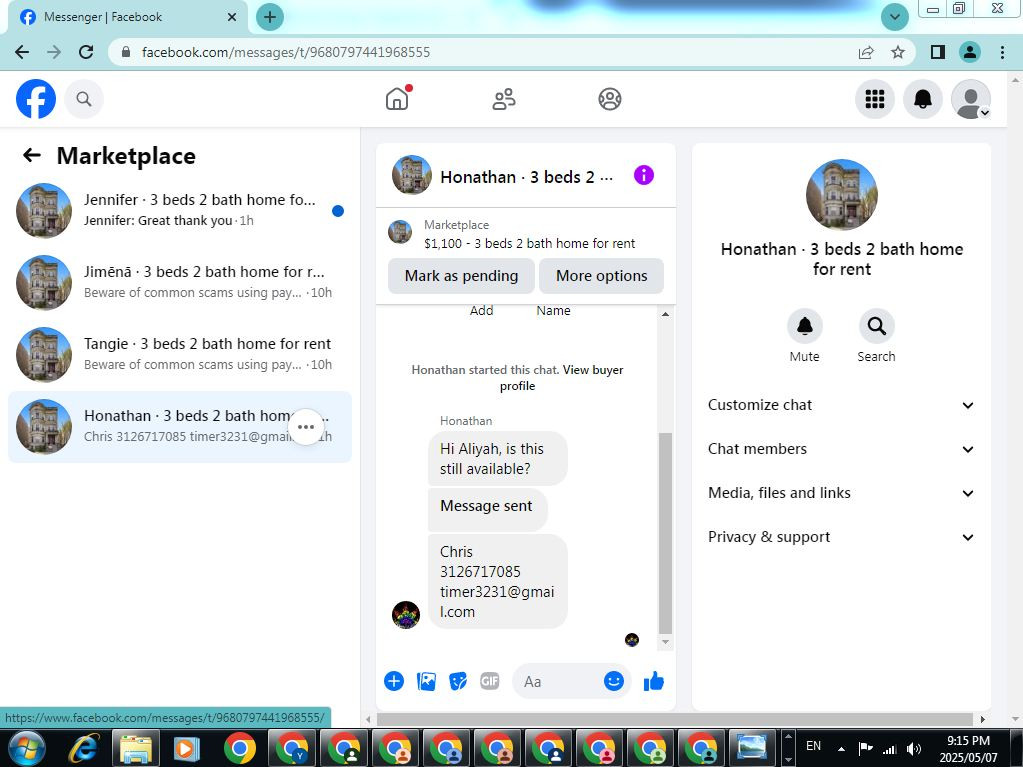Open the Chrome profile icon in toolbar

(970, 52)
